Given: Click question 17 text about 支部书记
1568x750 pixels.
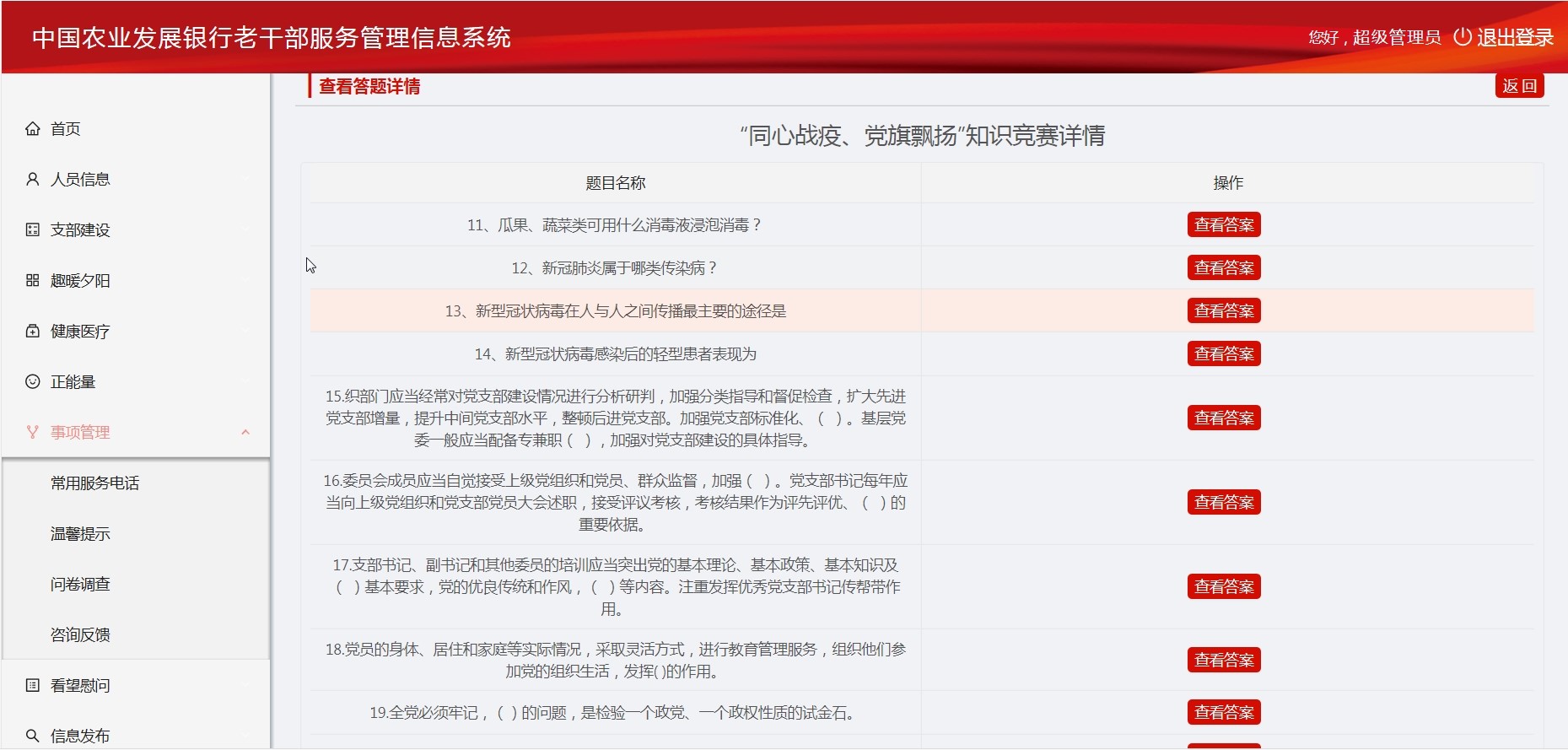Looking at the screenshot, I should (x=615, y=587).
